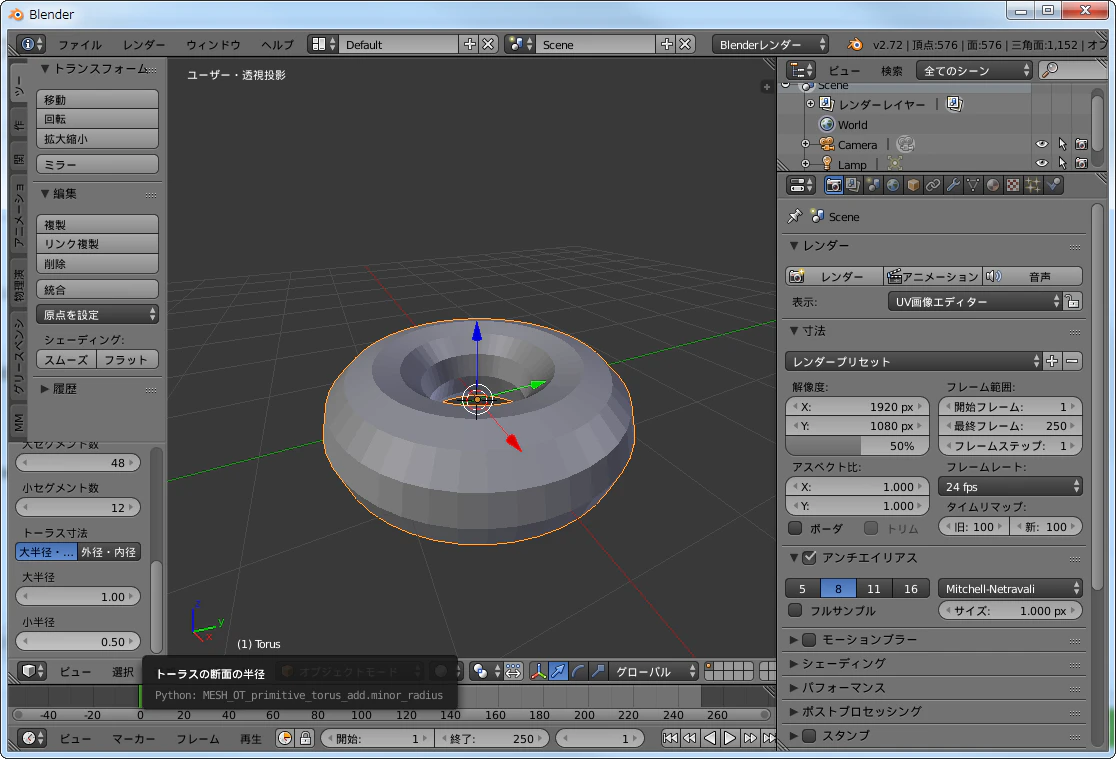
Task: Open the 原点を設定 dropdown
Action: coord(98,314)
